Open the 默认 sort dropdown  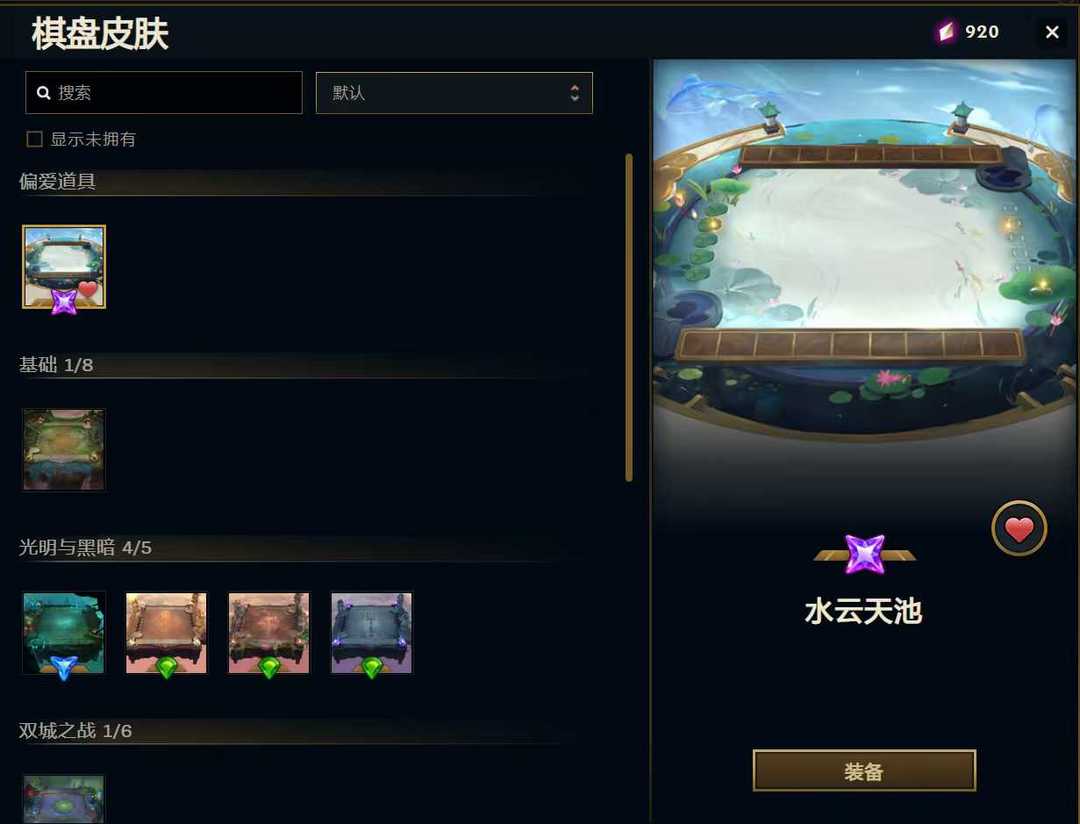[454, 93]
